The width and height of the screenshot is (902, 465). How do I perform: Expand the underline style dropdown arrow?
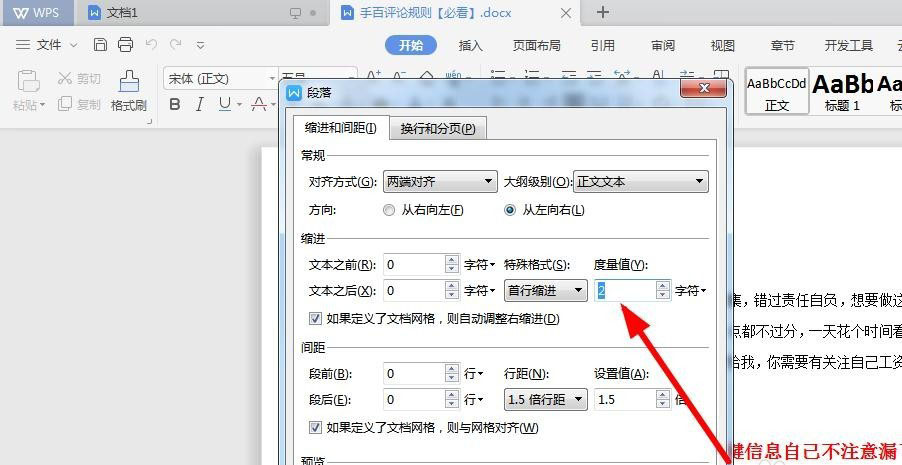tap(239, 105)
